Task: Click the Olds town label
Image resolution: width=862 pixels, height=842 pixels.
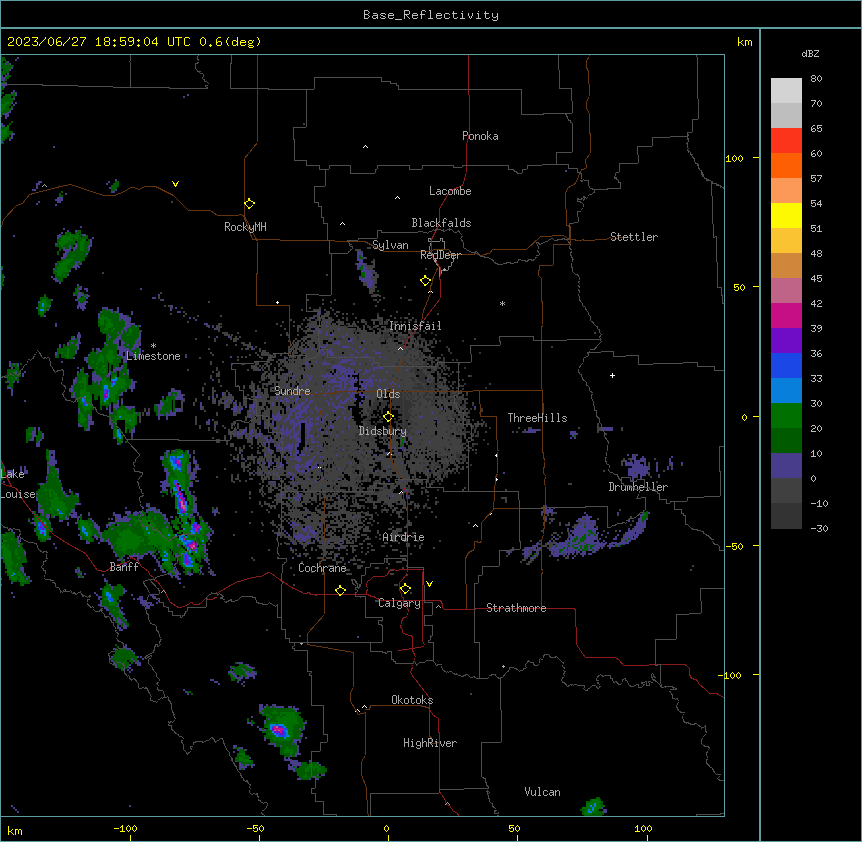Action: pos(388,394)
